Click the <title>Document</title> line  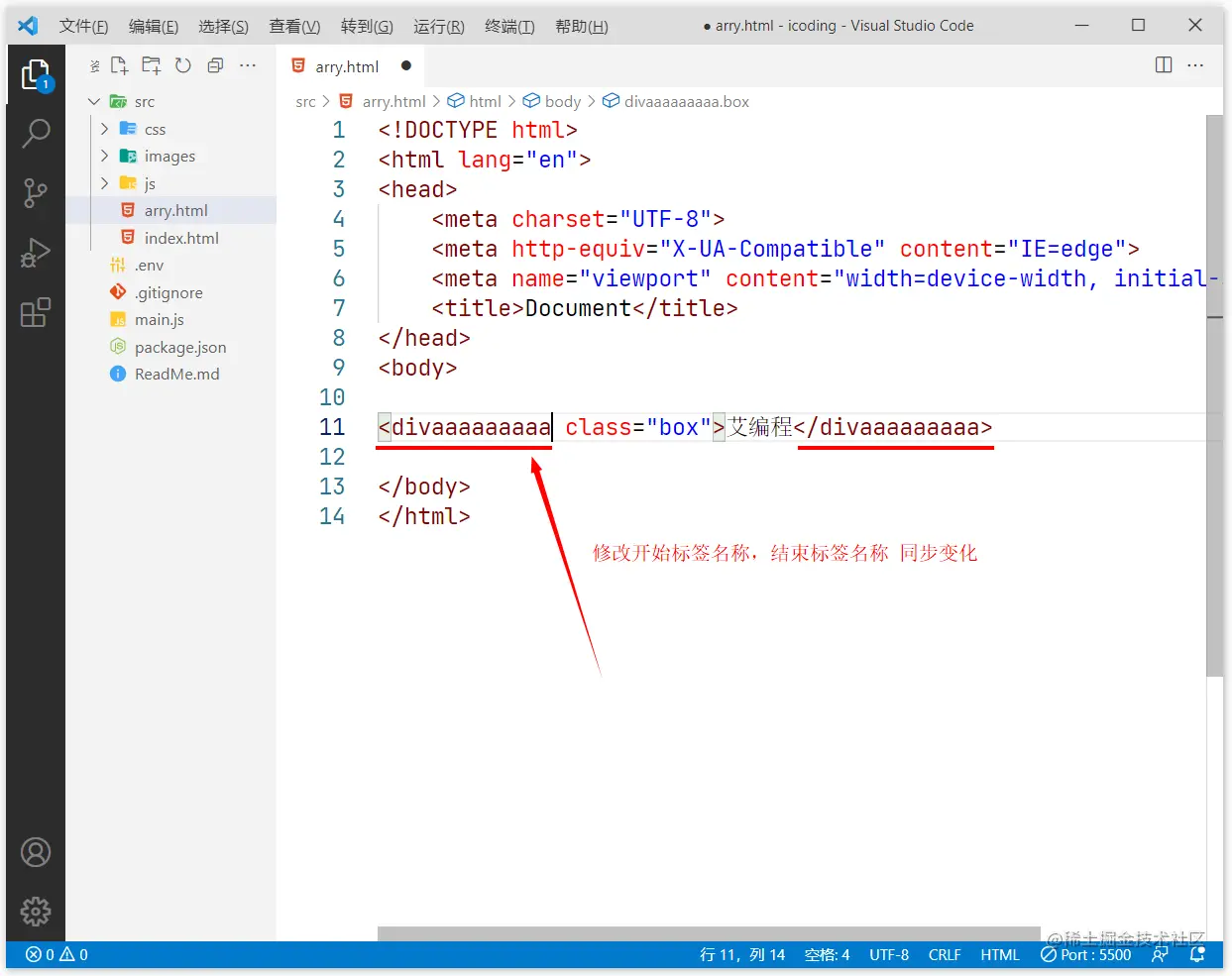pyautogui.click(x=585, y=308)
